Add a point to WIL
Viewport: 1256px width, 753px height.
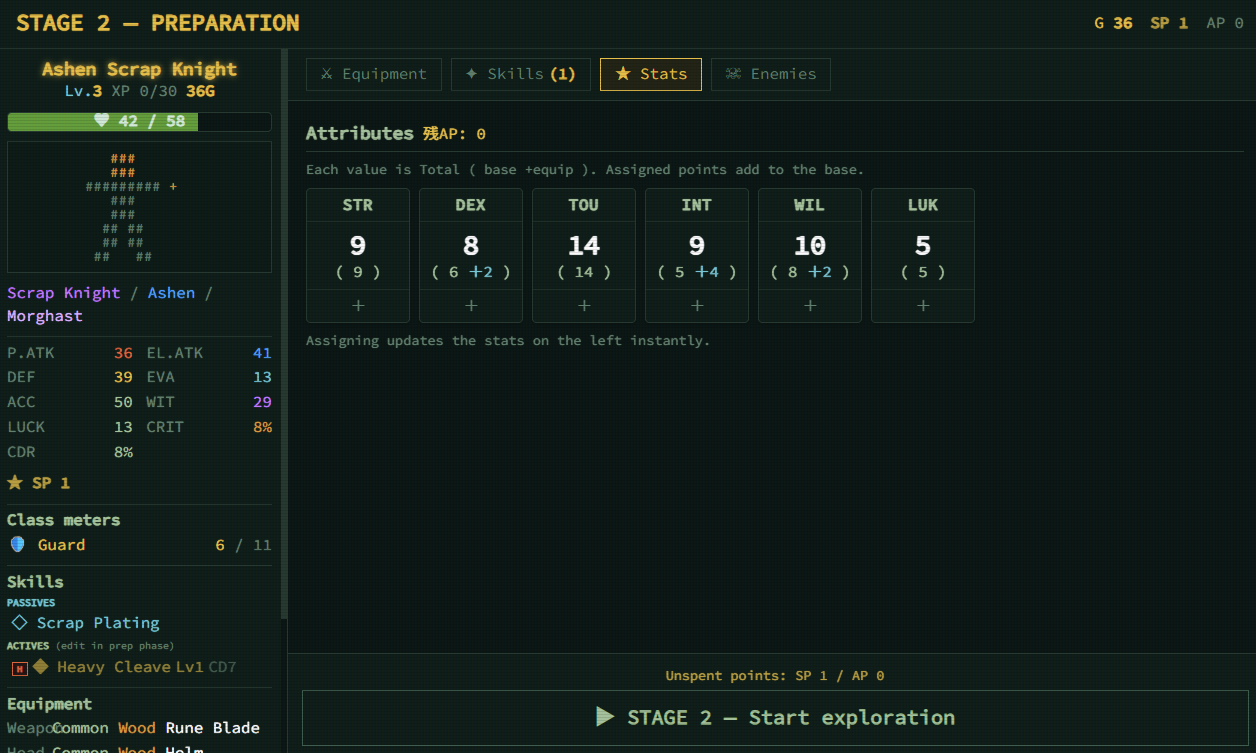coord(810,306)
